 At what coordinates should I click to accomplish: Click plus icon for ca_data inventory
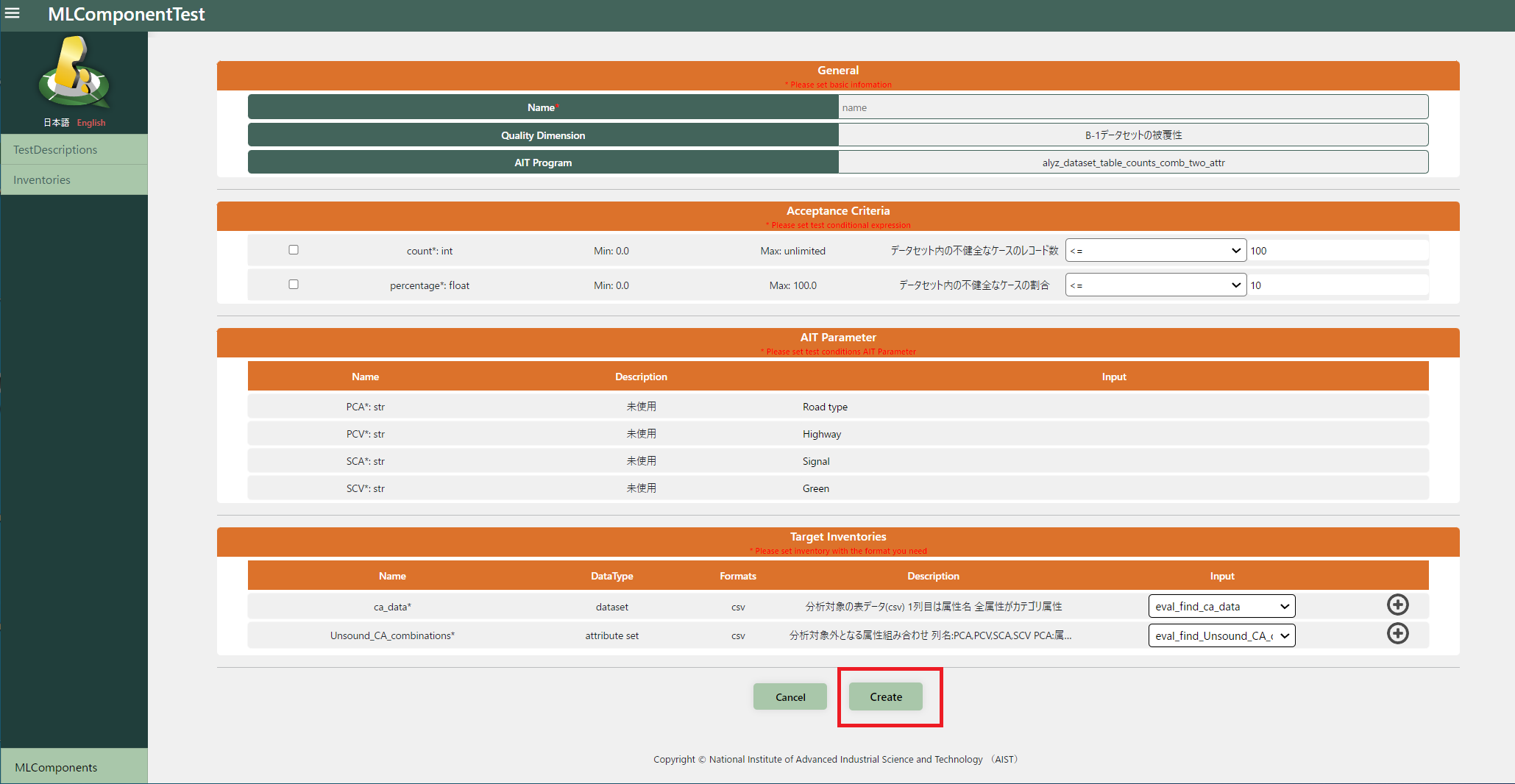tap(1397, 605)
